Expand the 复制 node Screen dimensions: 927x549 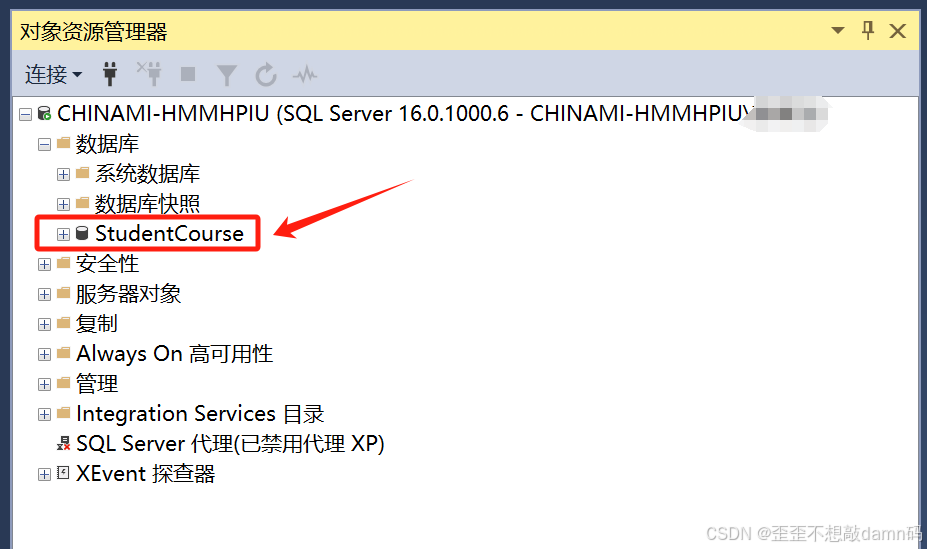coord(44,324)
